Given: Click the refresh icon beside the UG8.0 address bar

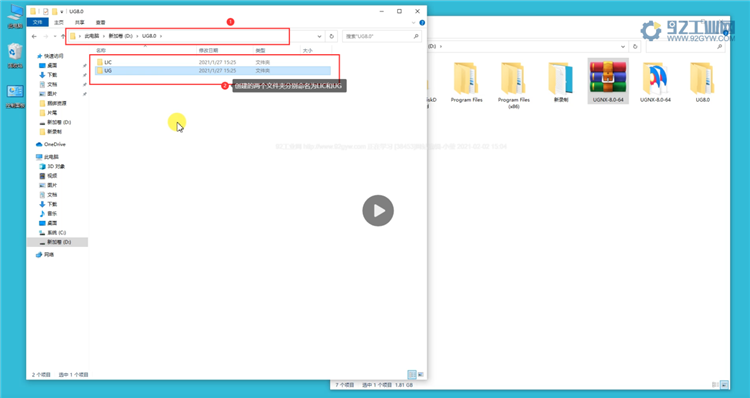Looking at the screenshot, I should 331,36.
